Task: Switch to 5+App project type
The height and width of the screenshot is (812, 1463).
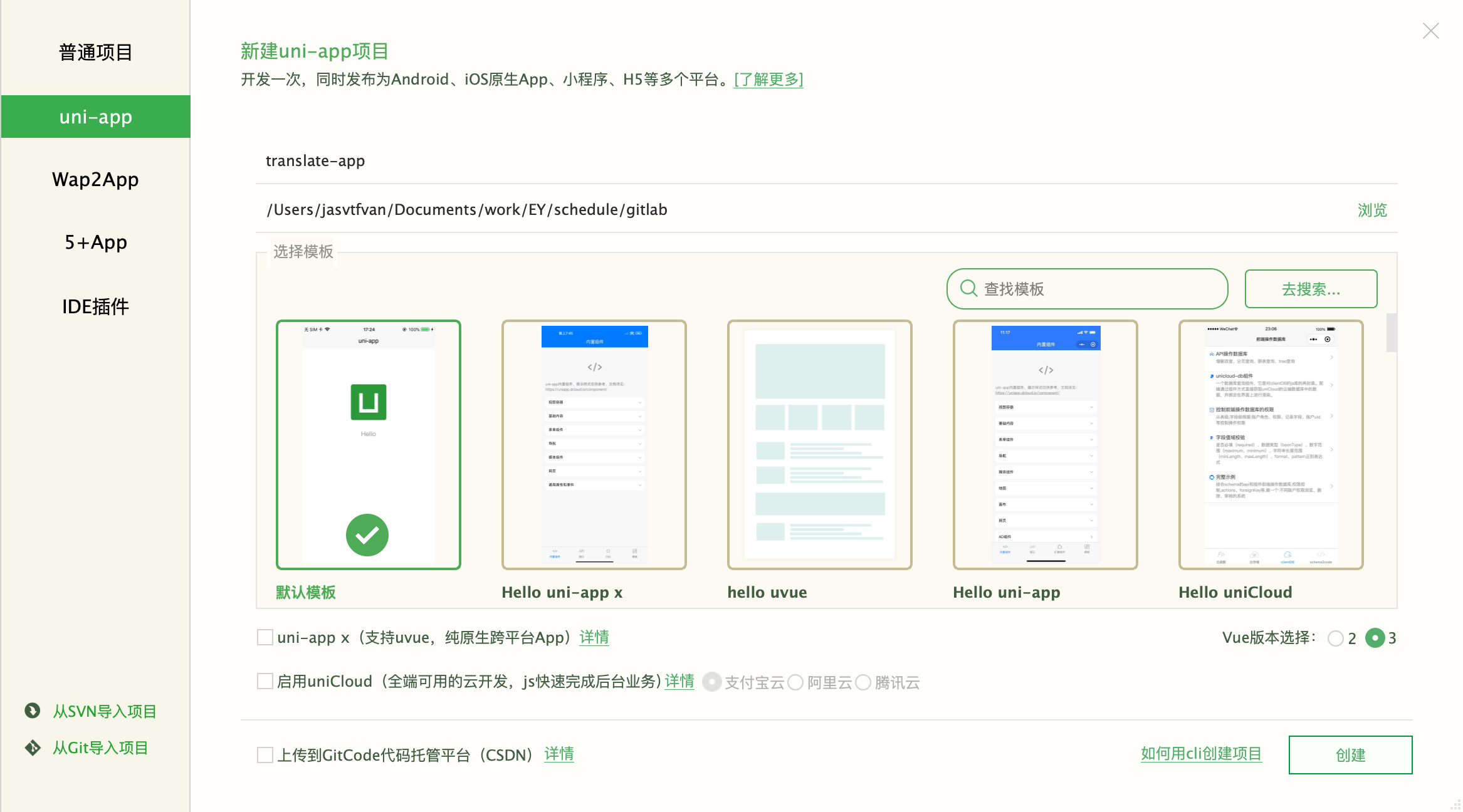Action: click(x=96, y=242)
